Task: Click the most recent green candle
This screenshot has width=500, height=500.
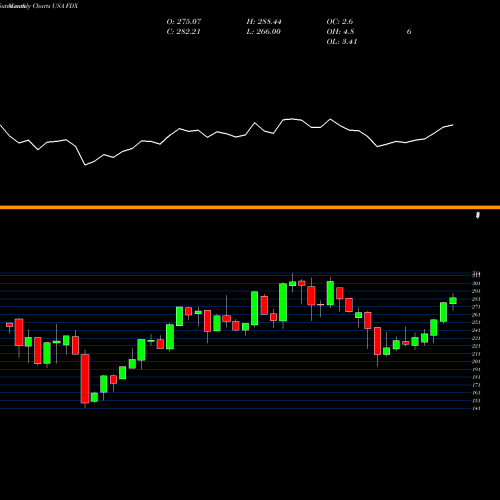Action: point(453,301)
